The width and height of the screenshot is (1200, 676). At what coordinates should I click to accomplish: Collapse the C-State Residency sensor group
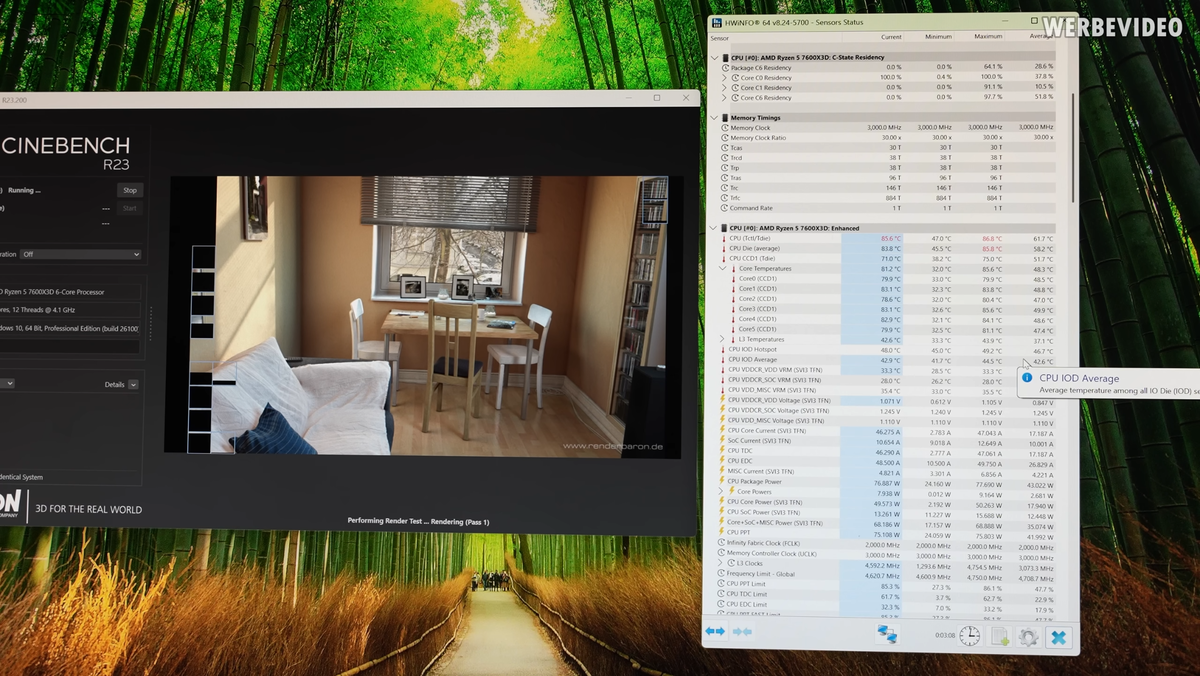pos(714,58)
